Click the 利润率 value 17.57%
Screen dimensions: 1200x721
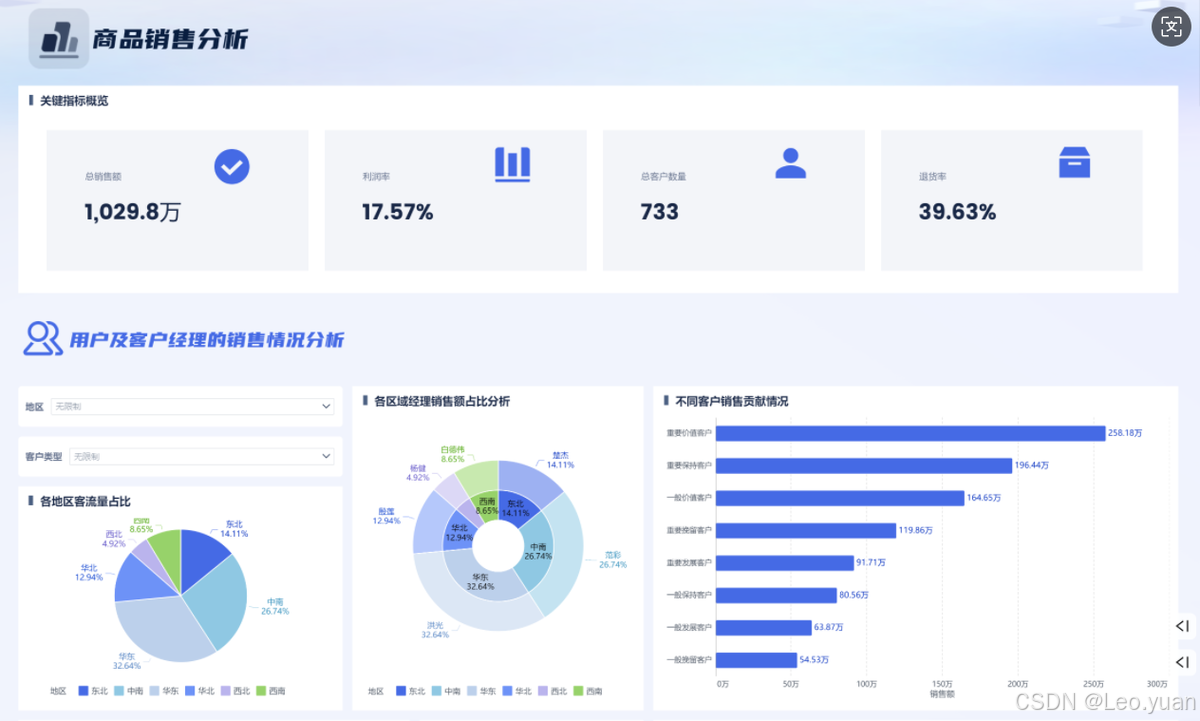click(x=397, y=212)
